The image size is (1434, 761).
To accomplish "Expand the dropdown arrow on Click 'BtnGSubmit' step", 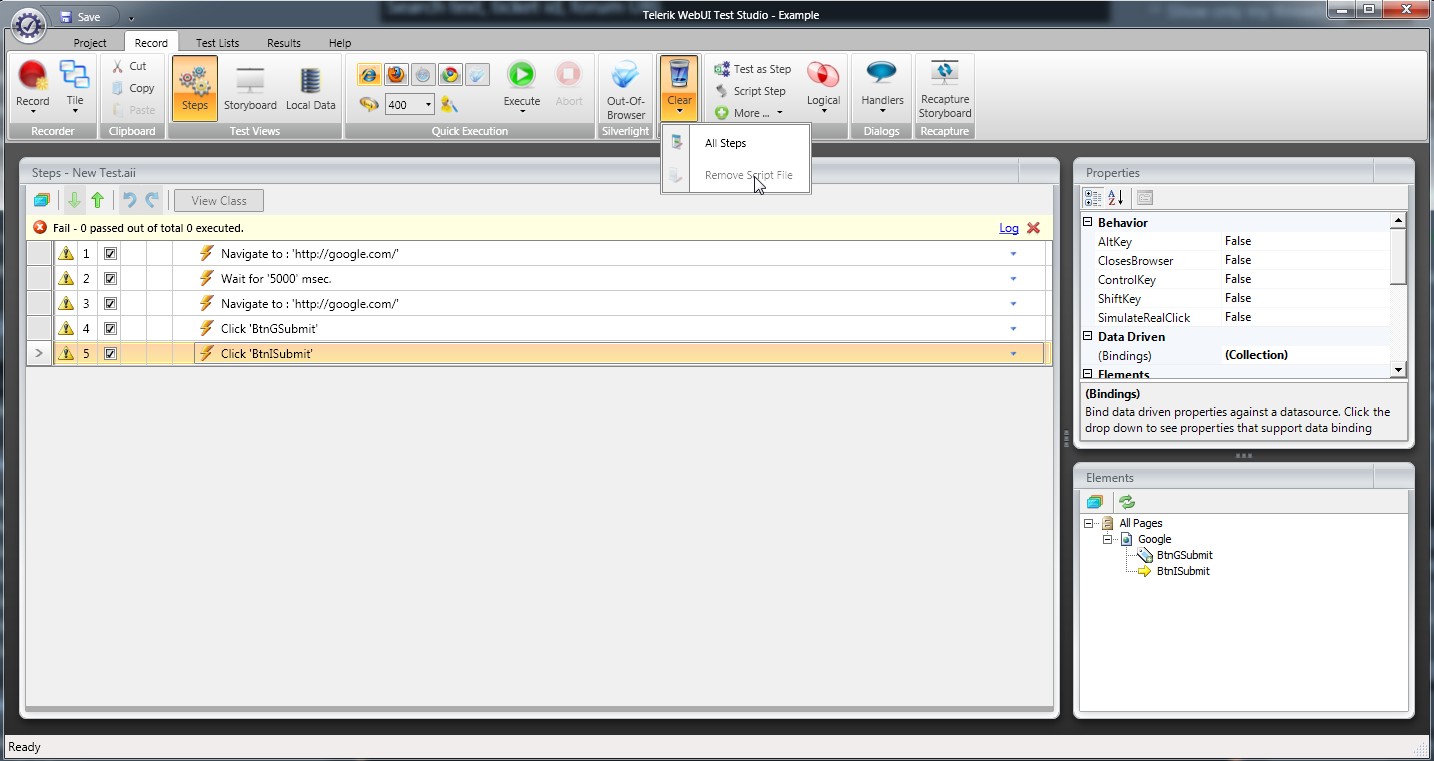I will pos(1013,329).
